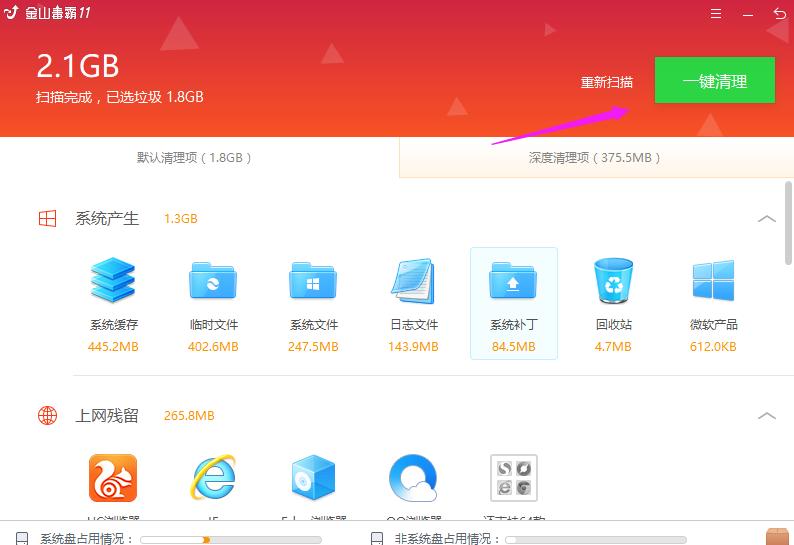Click the 微软产品 Microsoft products icon
The width and height of the screenshot is (794, 545).
point(713,281)
